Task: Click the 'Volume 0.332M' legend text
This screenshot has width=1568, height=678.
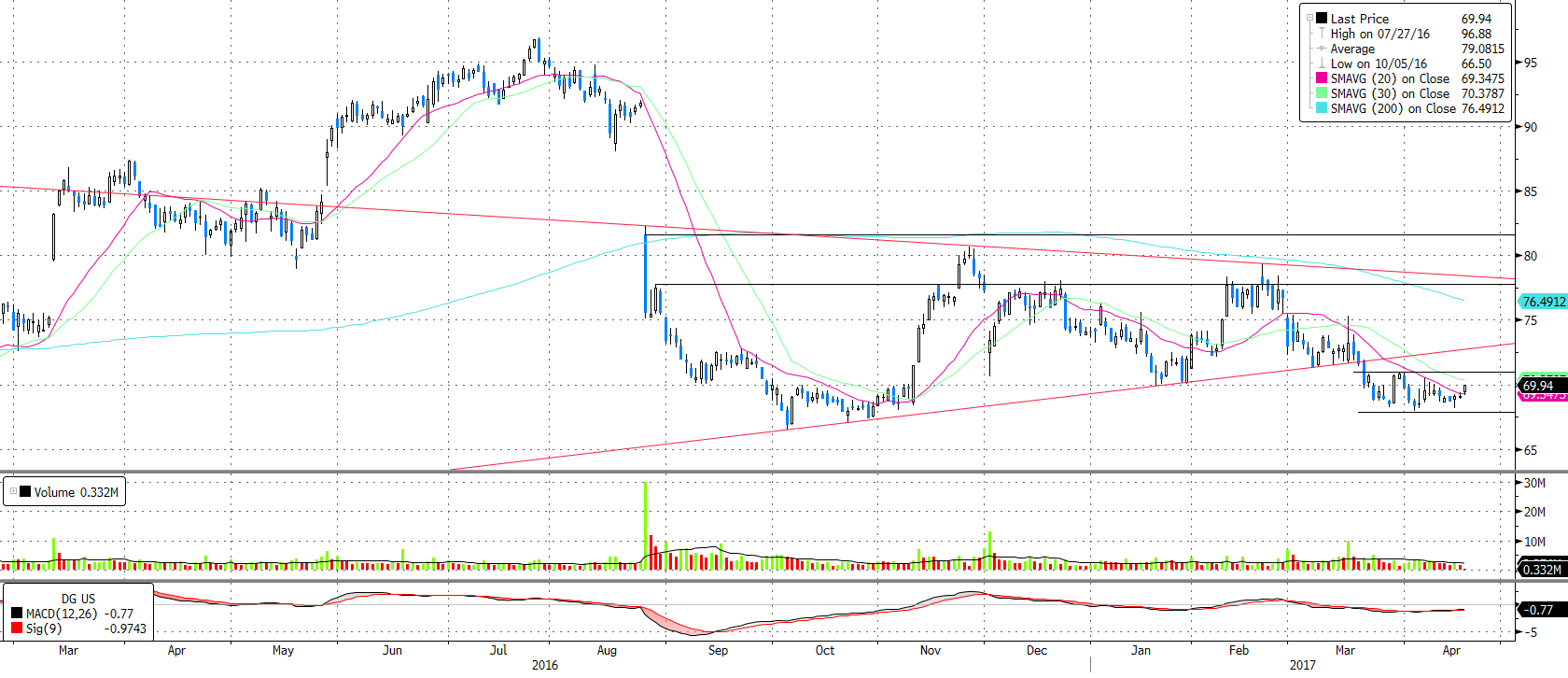Action: pyautogui.click(x=77, y=492)
